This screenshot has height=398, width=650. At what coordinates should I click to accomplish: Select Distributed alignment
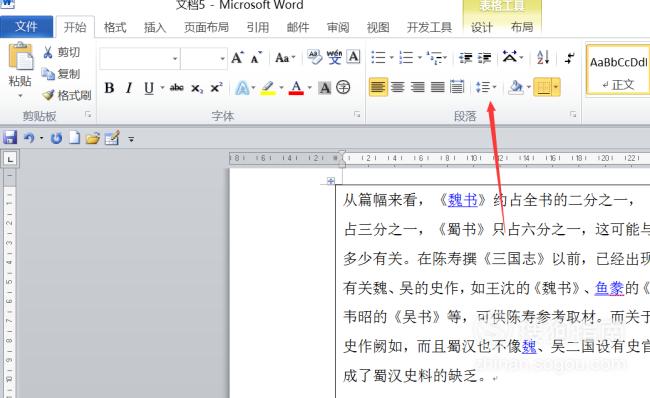click(x=457, y=87)
